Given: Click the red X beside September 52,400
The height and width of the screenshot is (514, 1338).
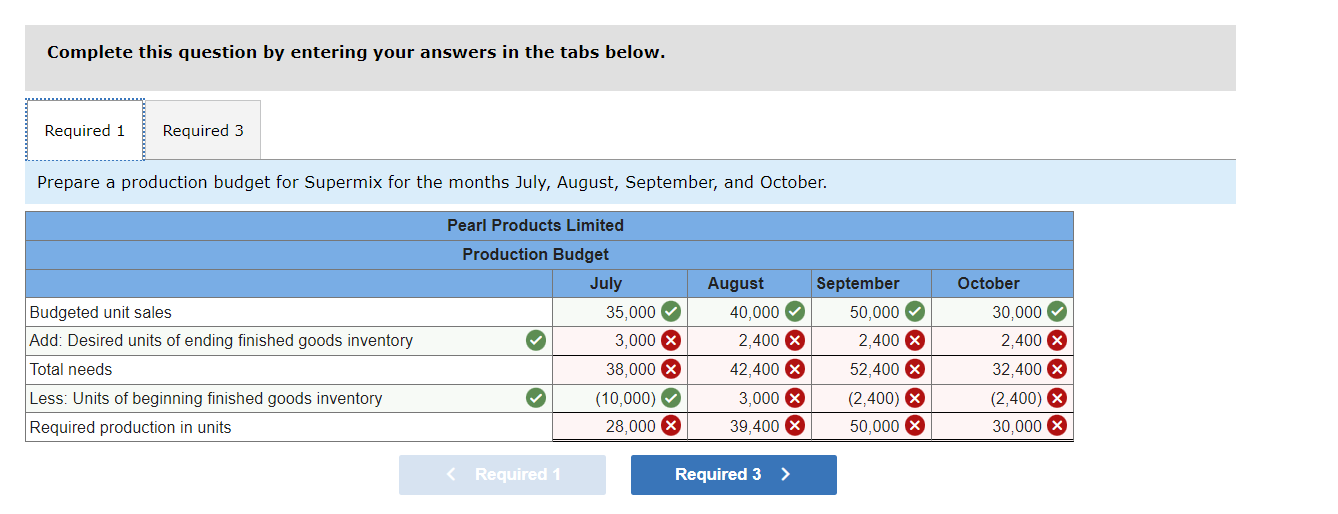Looking at the screenshot, I should coord(915,369).
